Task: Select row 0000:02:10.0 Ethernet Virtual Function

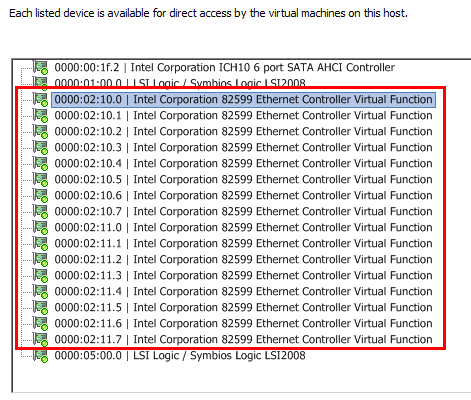Action: pos(243,99)
